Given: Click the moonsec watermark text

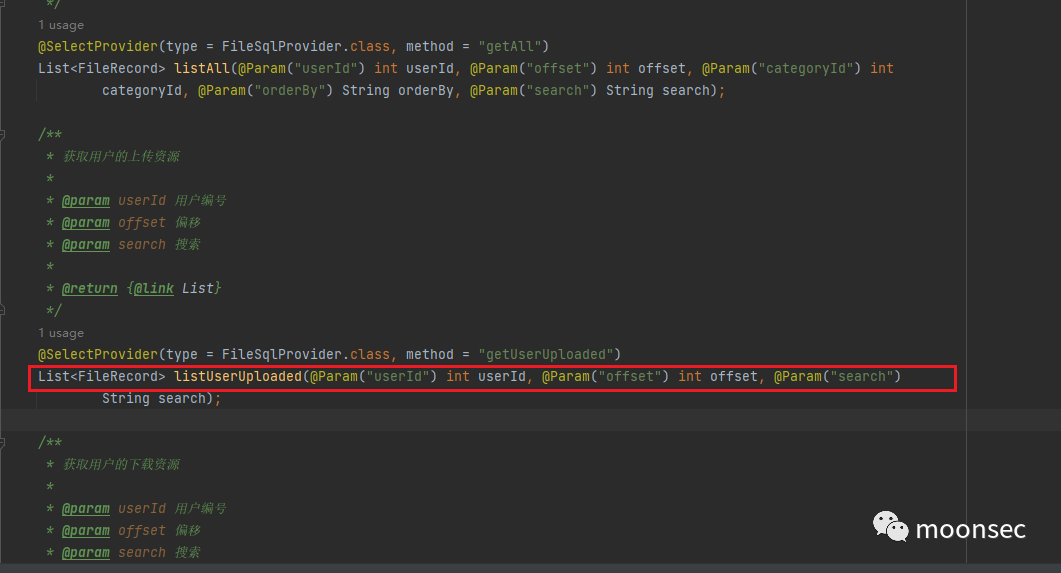Looking at the screenshot, I should [970, 529].
